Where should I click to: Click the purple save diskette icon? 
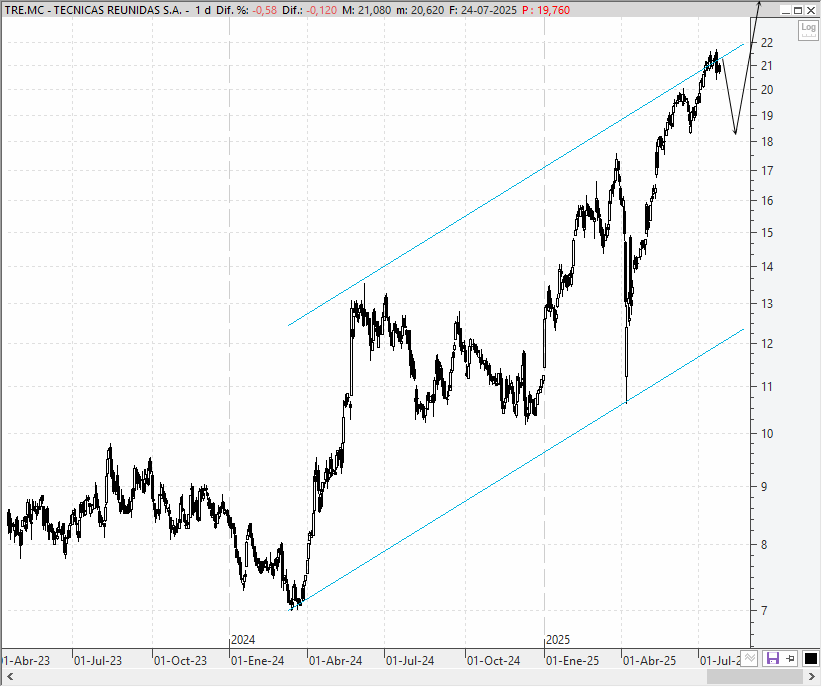tap(773, 658)
